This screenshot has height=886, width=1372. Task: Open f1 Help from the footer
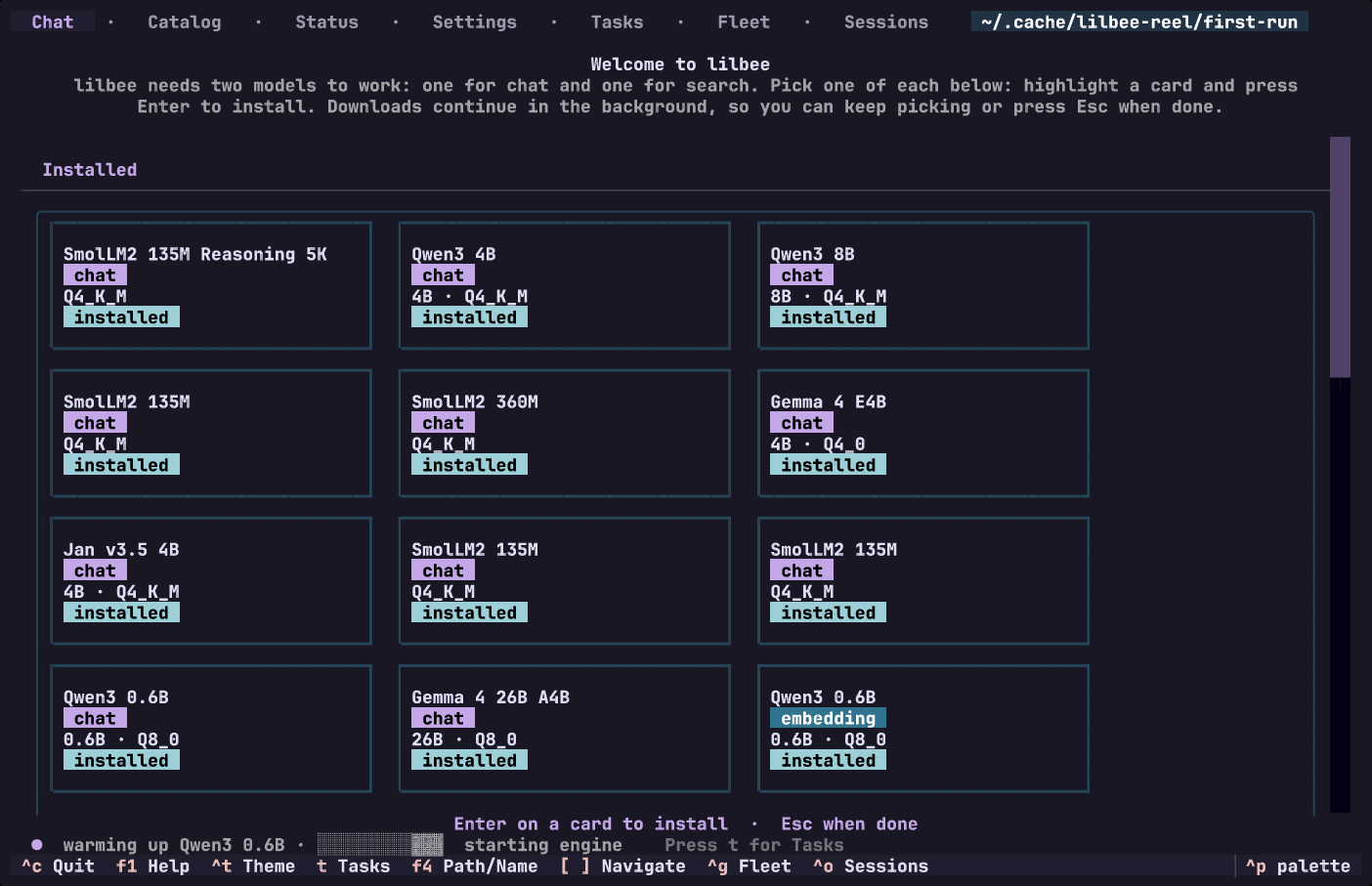point(153,865)
